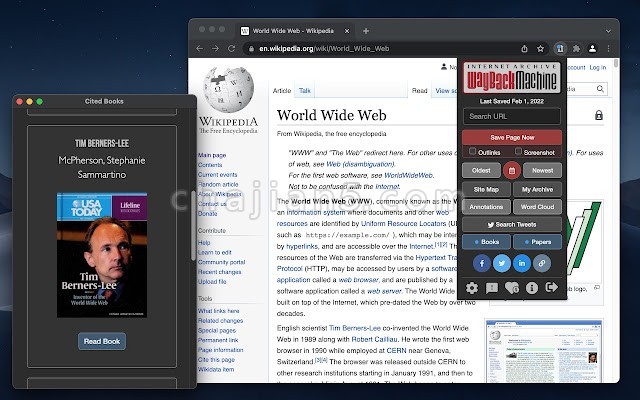Expand the tab search chevron in Chrome

coord(608,31)
